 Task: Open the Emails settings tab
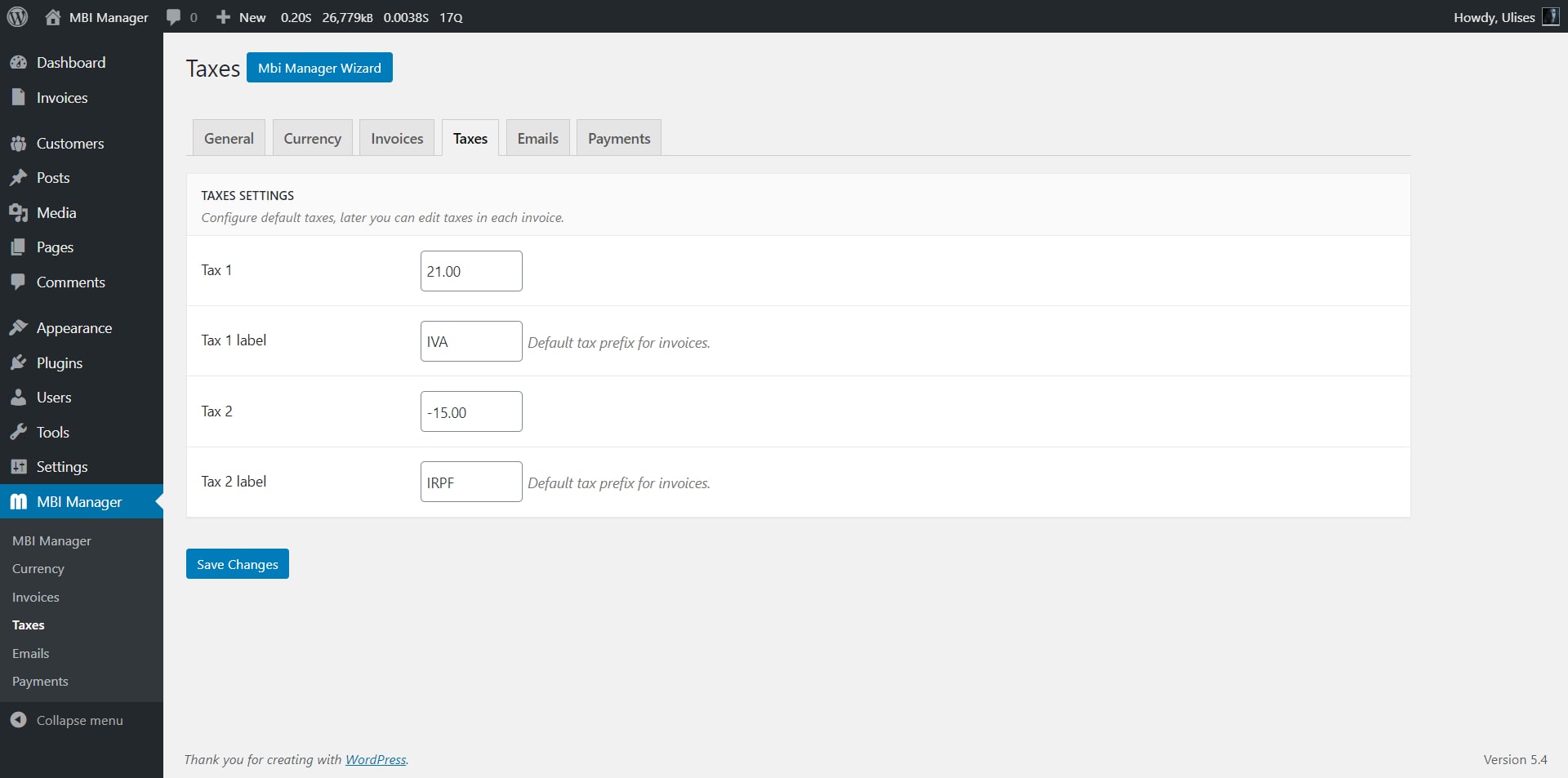point(537,139)
